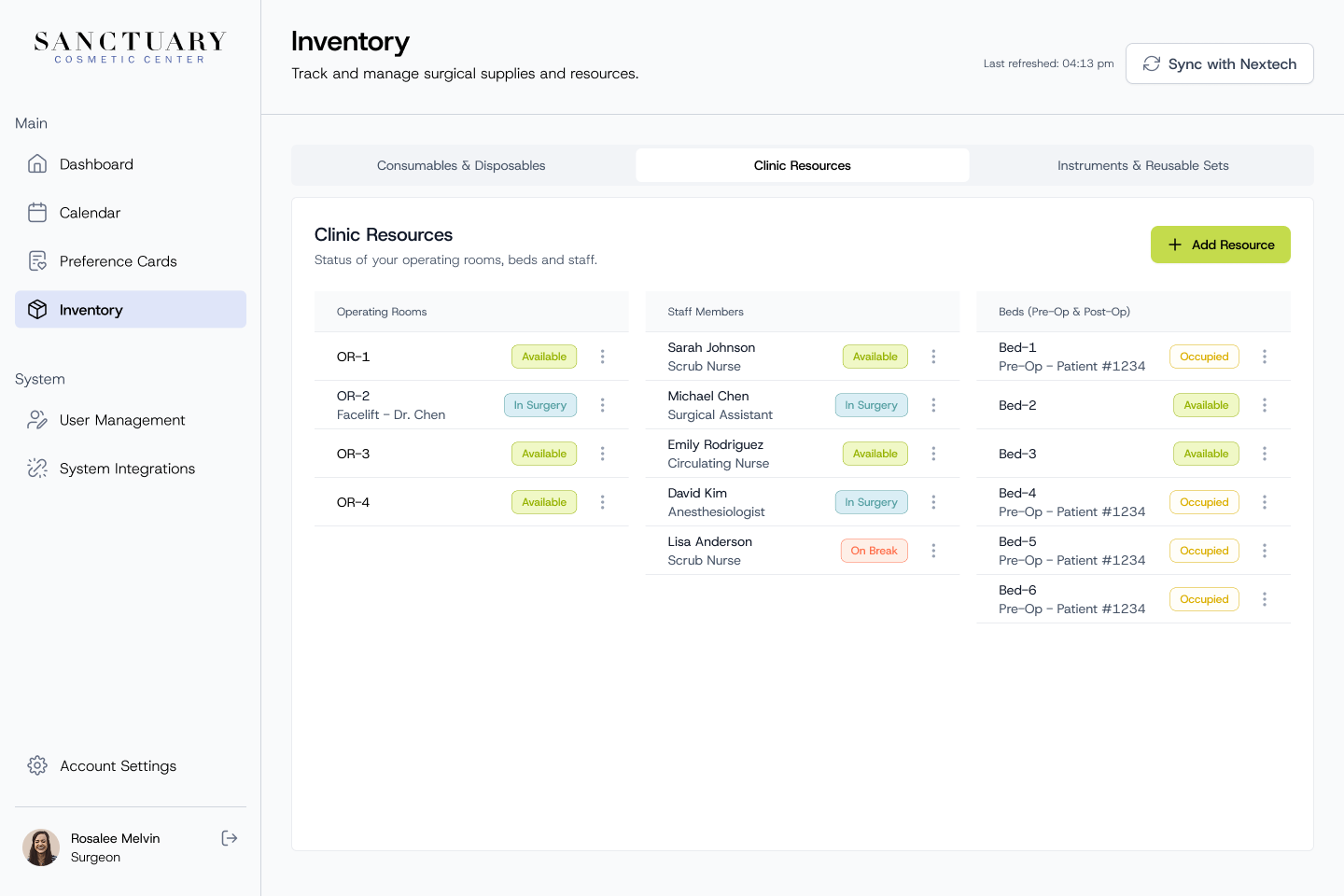Click the User Management icon
This screenshot has height=896, width=1344.
pos(37,420)
